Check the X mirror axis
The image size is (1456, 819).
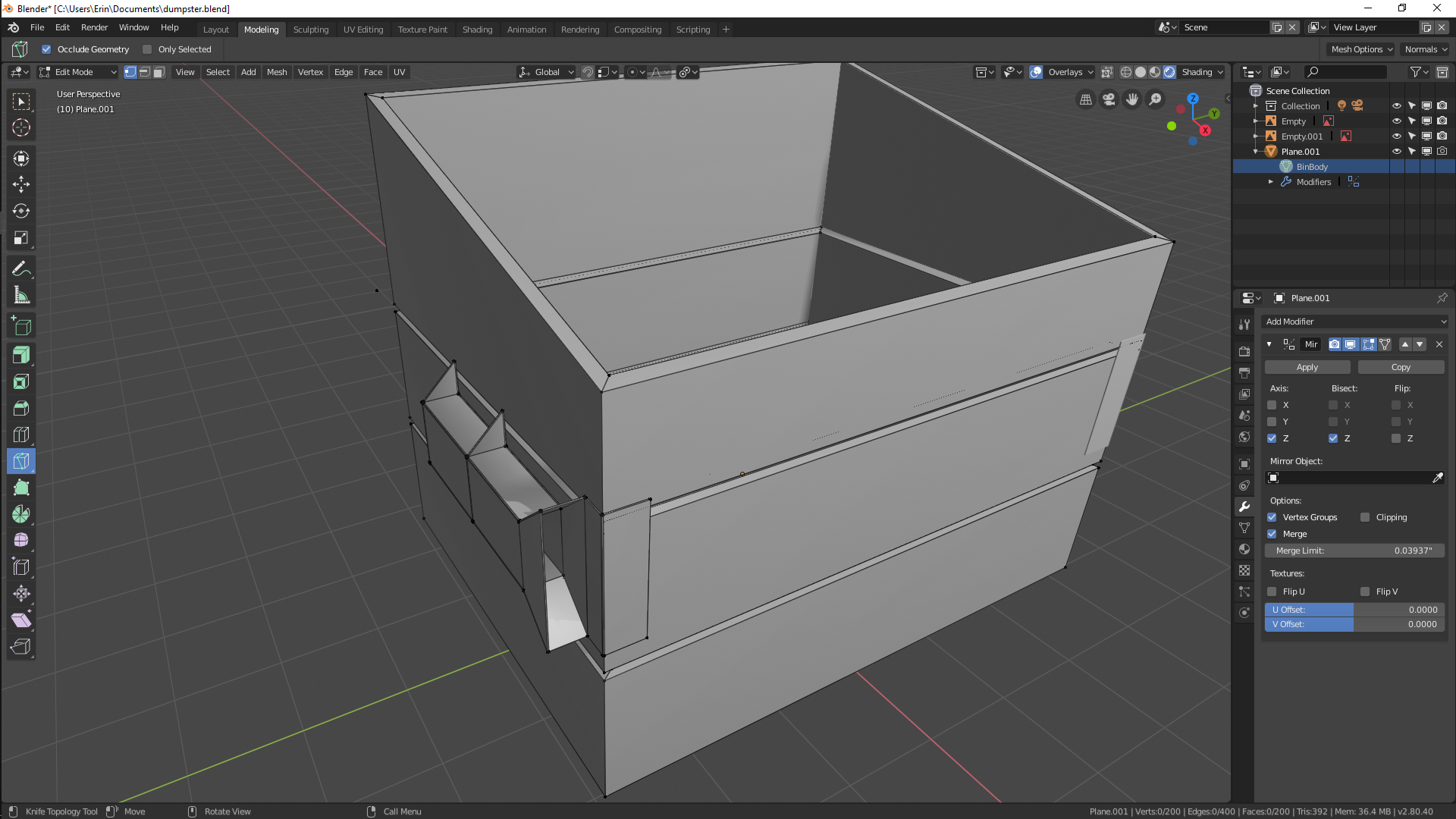click(x=1272, y=405)
